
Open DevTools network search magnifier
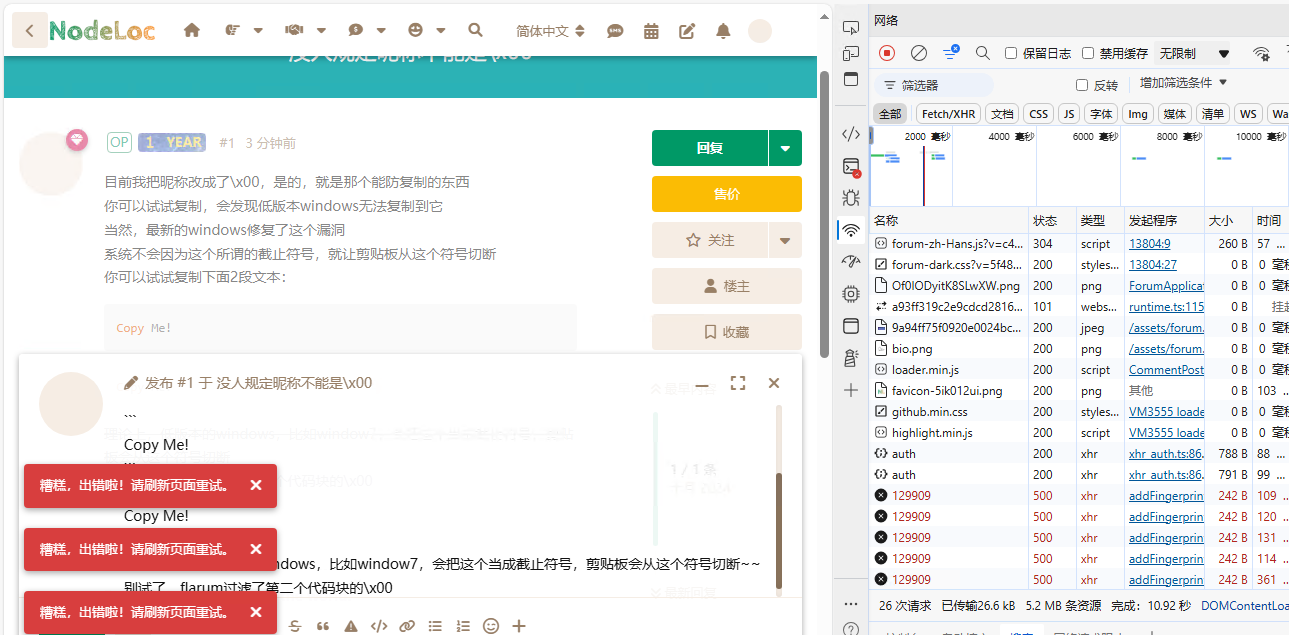(983, 53)
